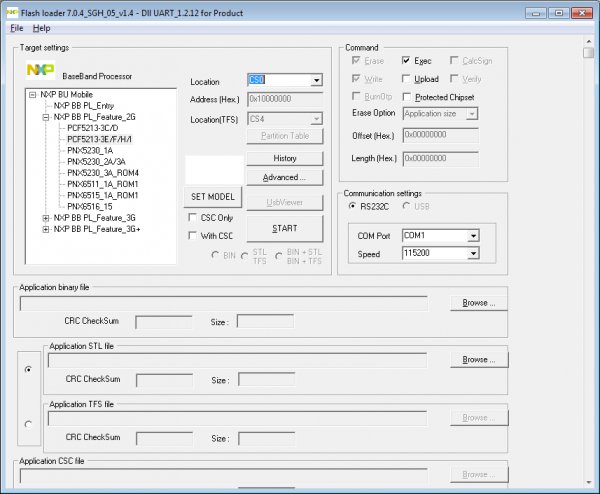
Task: Click the Application STL file path field
Action: click(x=237, y=361)
